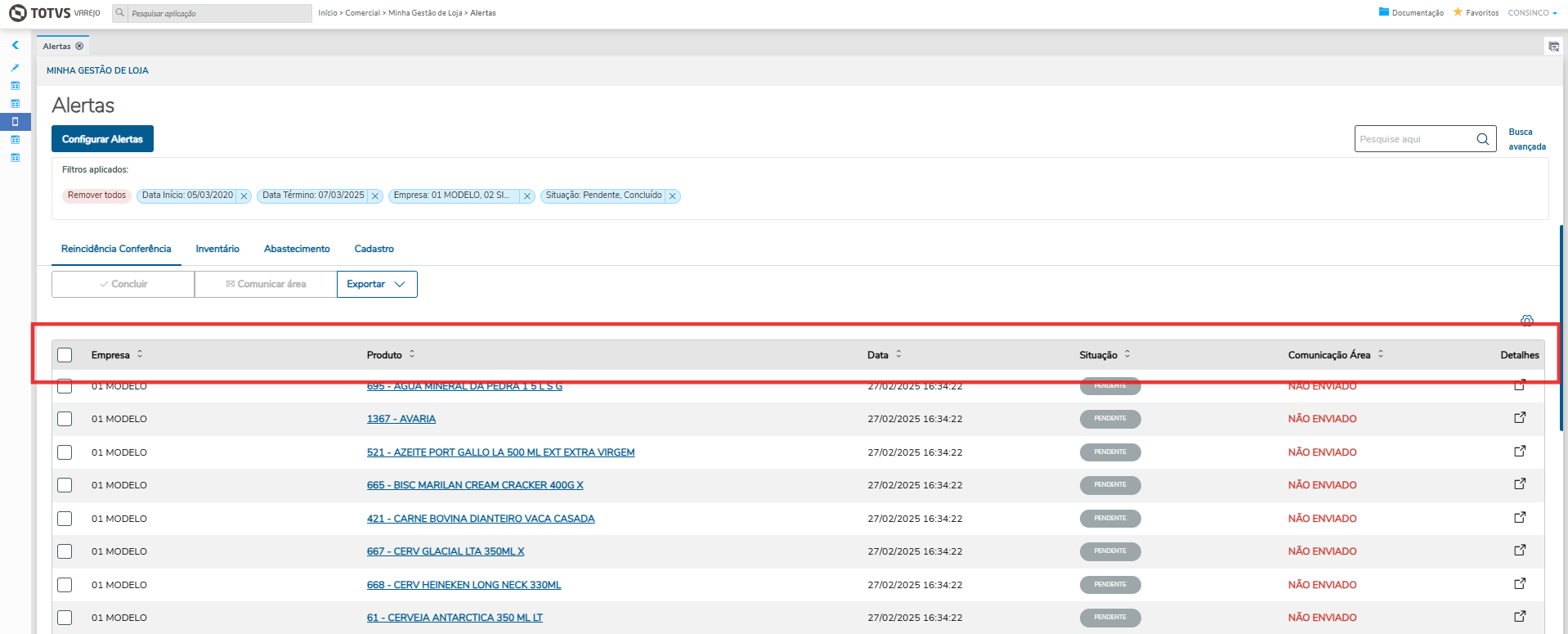Remove the Data Início filter chip

point(244,196)
